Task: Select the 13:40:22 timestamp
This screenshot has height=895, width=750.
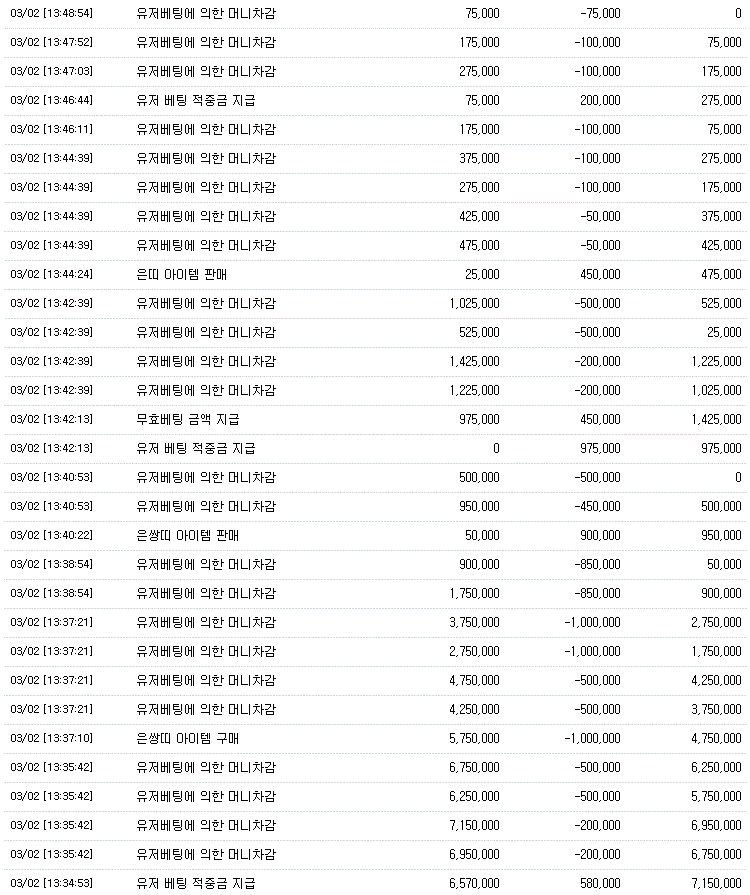Action: click(x=51, y=535)
